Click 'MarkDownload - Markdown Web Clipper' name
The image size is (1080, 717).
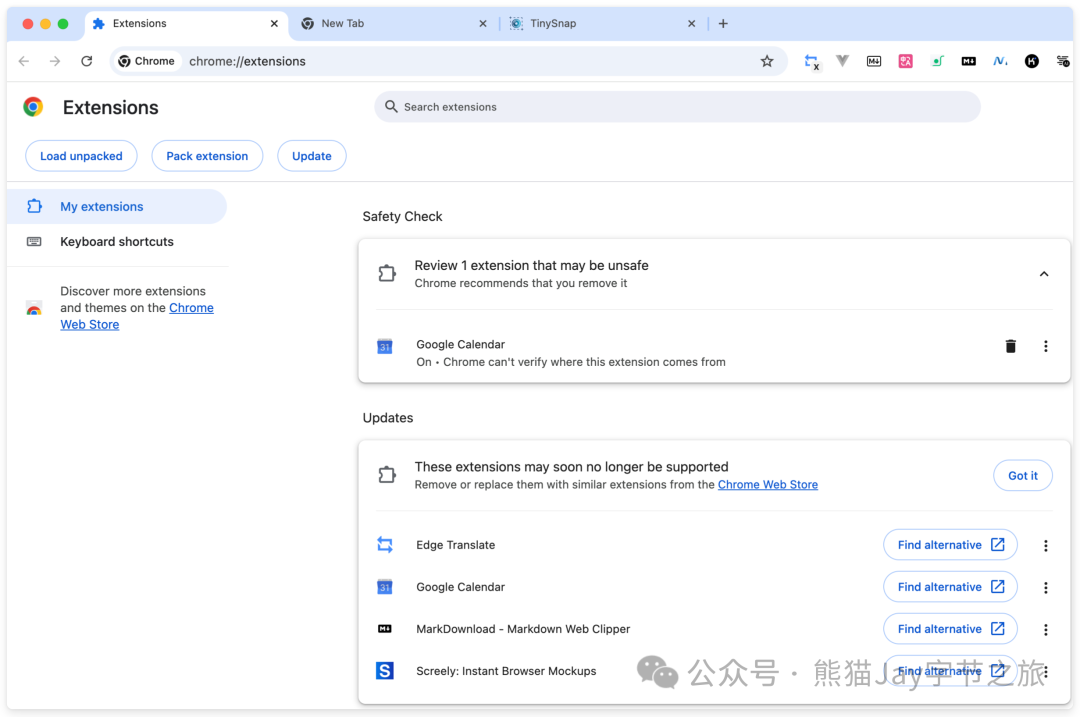[523, 629]
